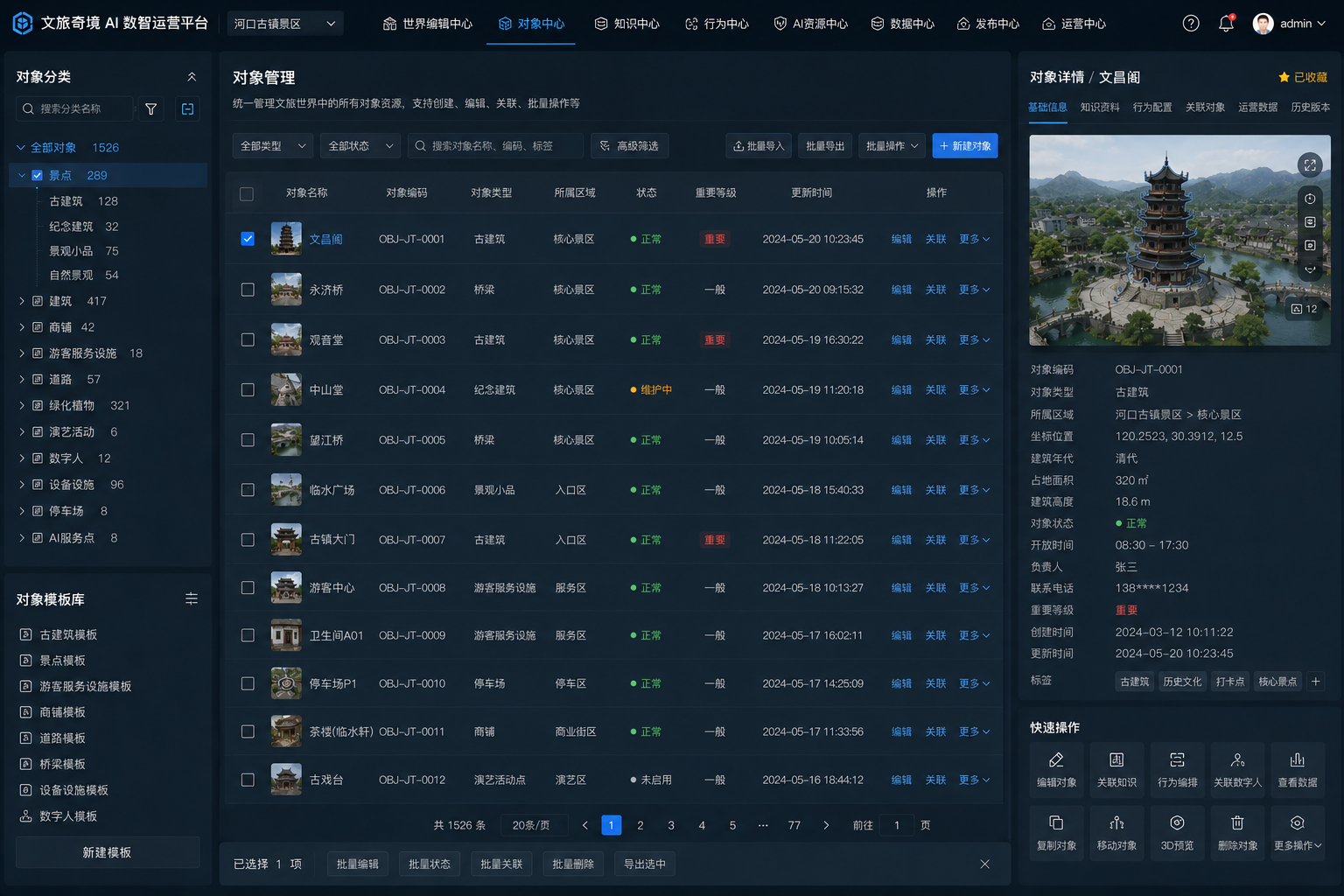Image resolution: width=1344 pixels, height=896 pixels.
Task: Open the 更多操作 quick action dropdown
Action: [1297, 832]
